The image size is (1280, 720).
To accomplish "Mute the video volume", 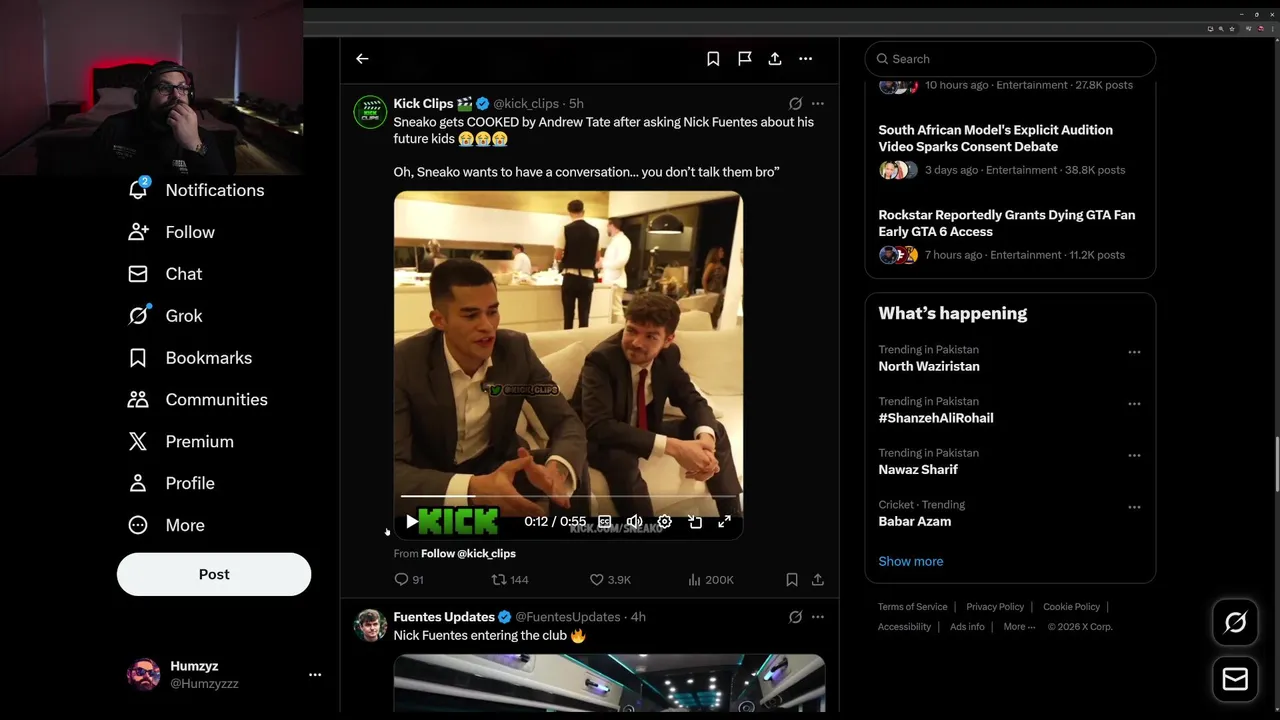I will [x=634, y=521].
